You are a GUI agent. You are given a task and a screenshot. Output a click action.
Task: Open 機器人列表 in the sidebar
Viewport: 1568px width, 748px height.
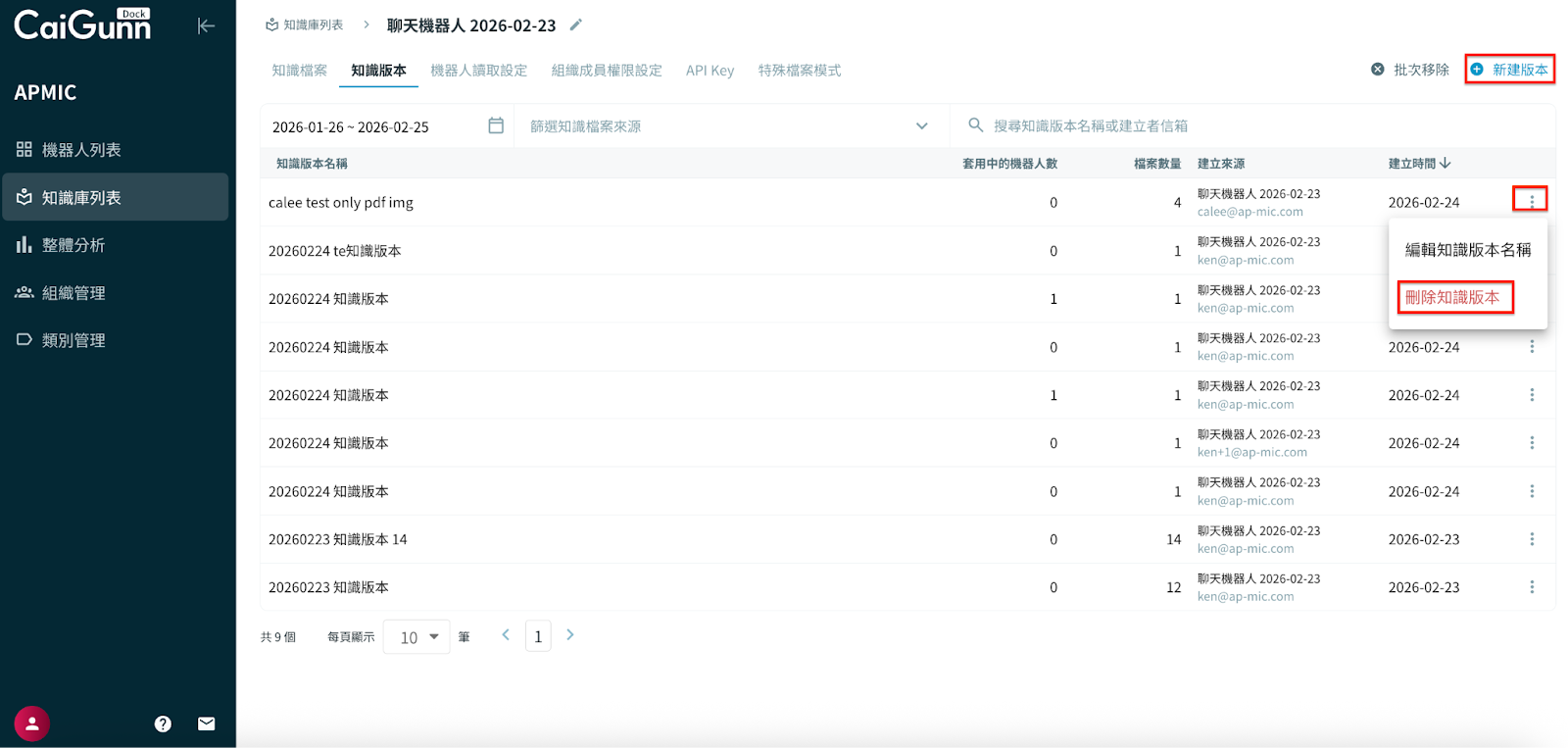pos(81,150)
